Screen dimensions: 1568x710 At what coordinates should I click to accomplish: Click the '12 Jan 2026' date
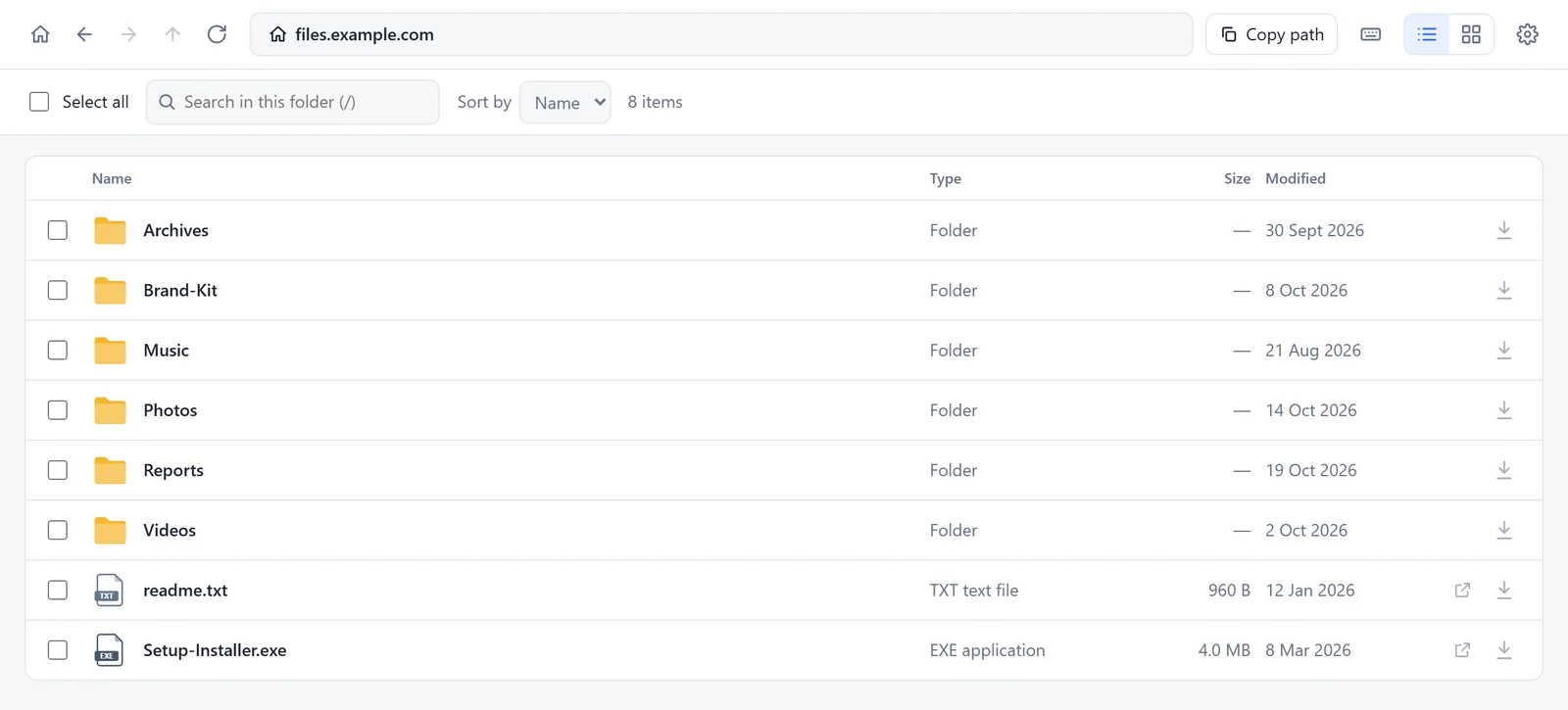pos(1310,590)
